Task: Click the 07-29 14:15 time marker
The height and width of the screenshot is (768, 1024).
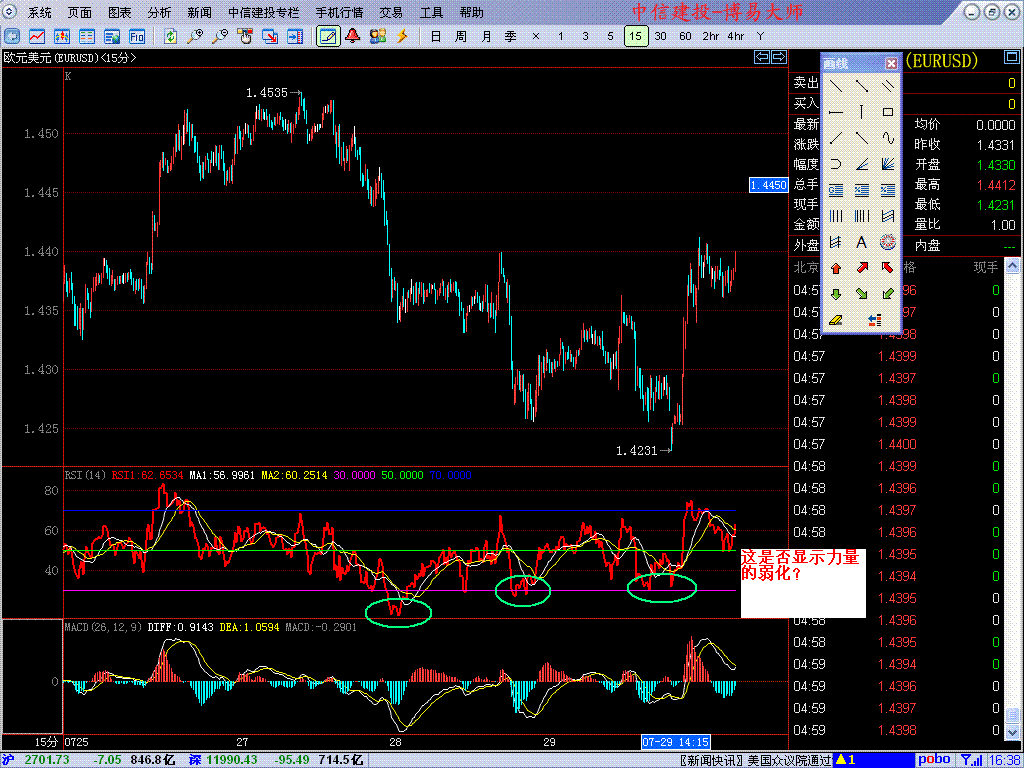Action: click(676, 742)
